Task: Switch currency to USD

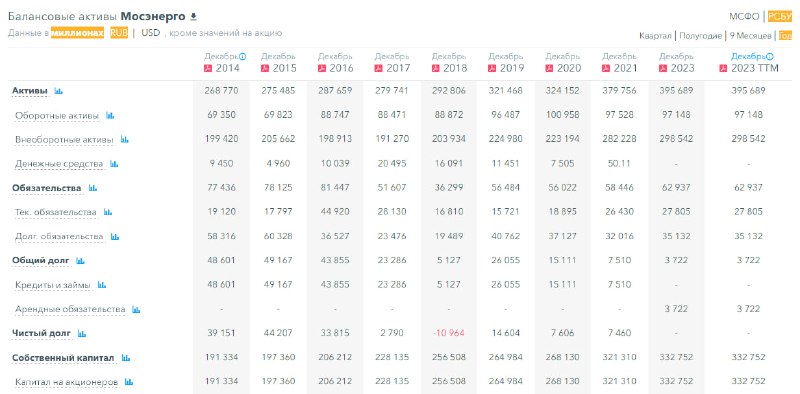Action: [151, 33]
